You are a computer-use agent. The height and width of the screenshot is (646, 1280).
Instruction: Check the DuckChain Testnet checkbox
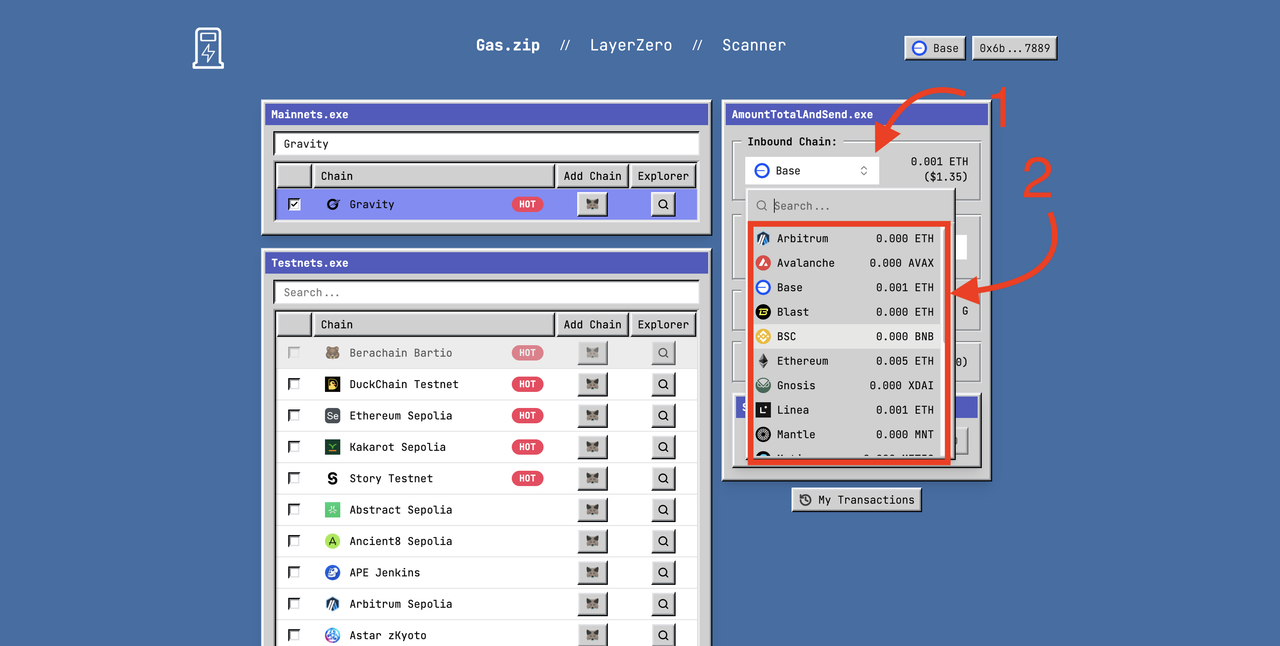point(294,384)
